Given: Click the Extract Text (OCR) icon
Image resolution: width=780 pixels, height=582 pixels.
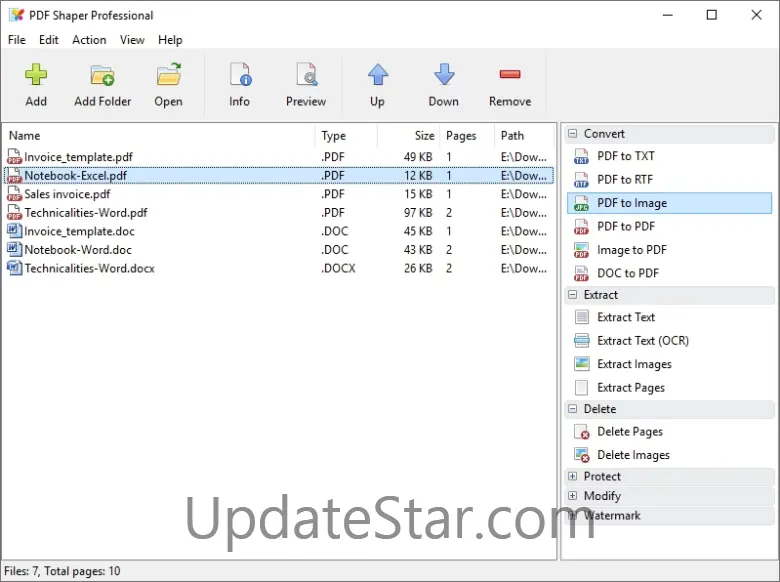Looking at the screenshot, I should point(581,341).
